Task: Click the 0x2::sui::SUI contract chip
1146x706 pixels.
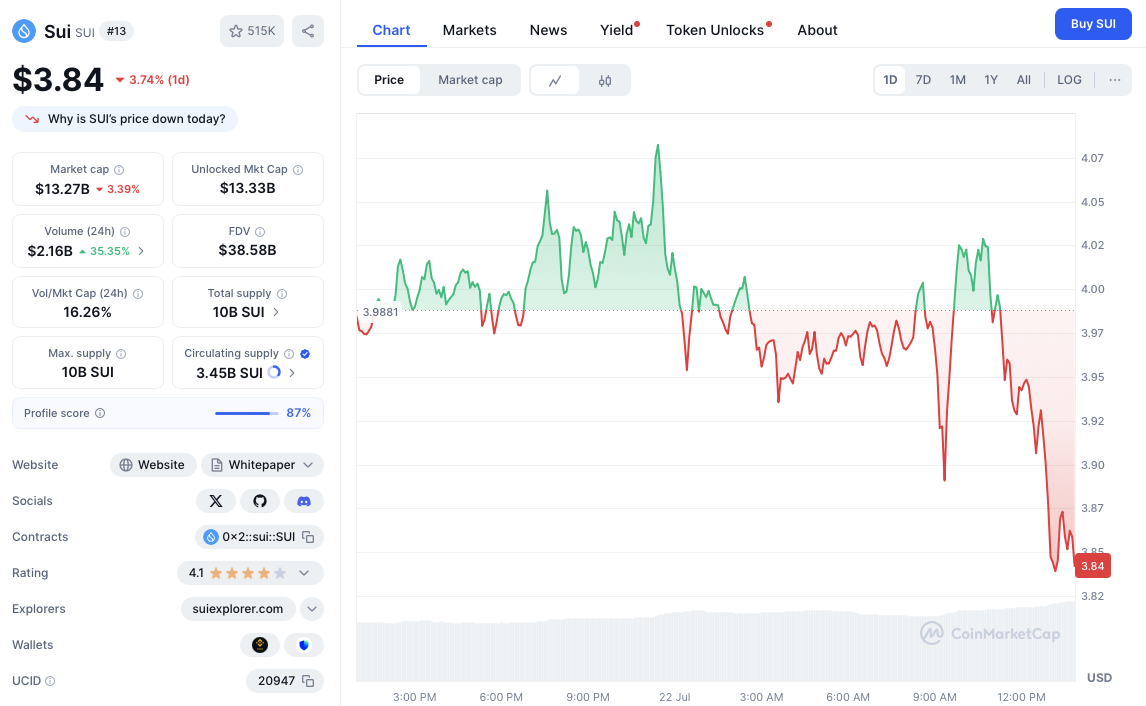Action: pyautogui.click(x=259, y=537)
